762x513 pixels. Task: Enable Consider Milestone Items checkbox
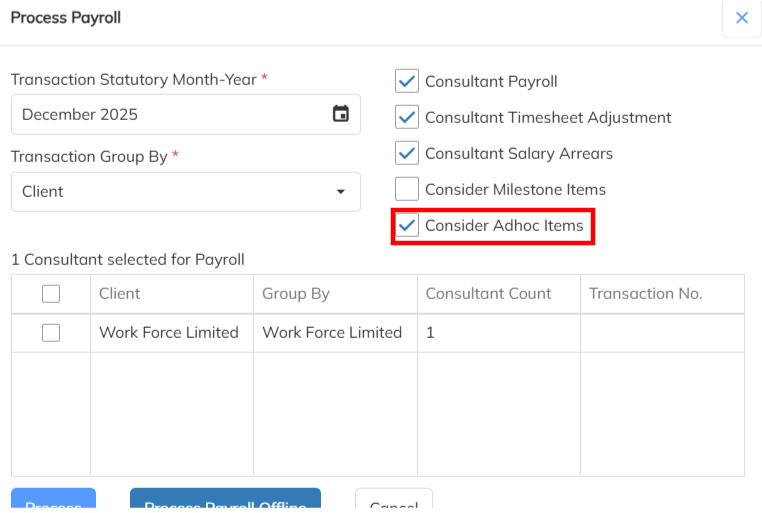(x=407, y=189)
